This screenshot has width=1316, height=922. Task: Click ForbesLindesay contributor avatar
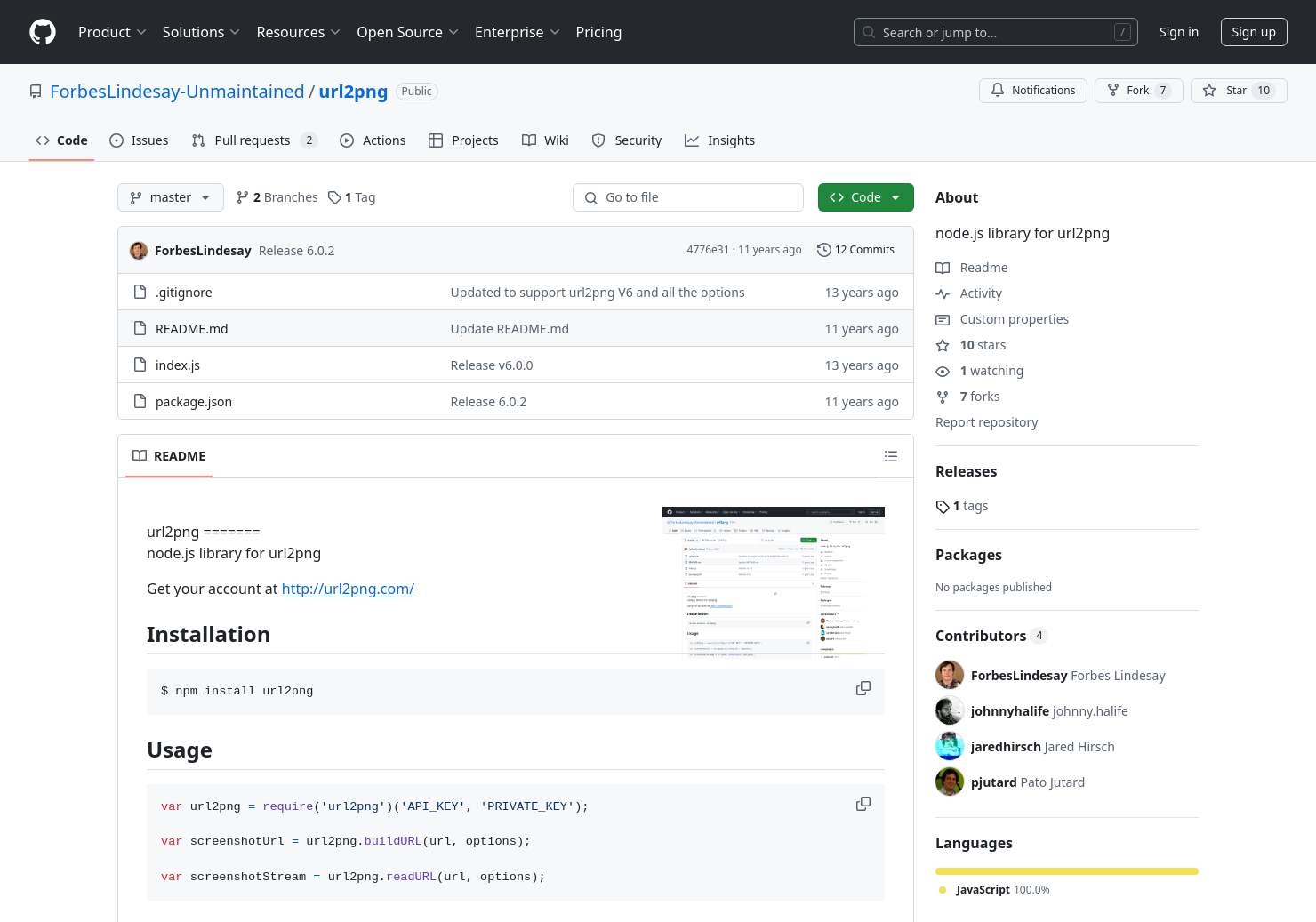tap(950, 676)
